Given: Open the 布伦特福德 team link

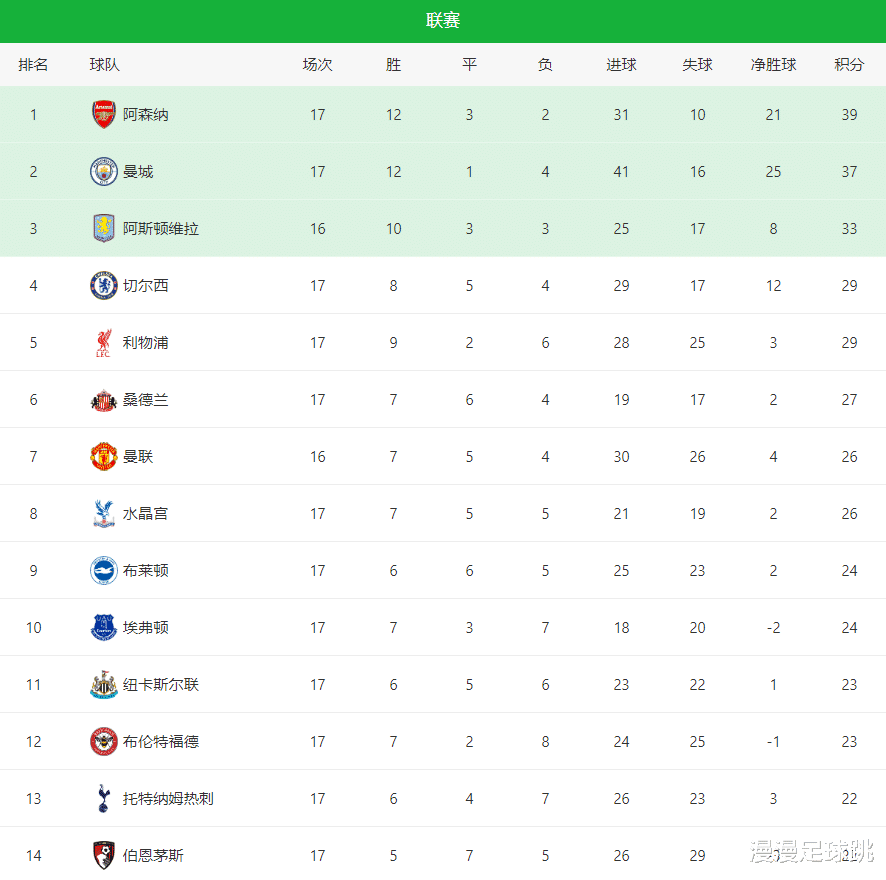Looking at the screenshot, I should 161,742.
